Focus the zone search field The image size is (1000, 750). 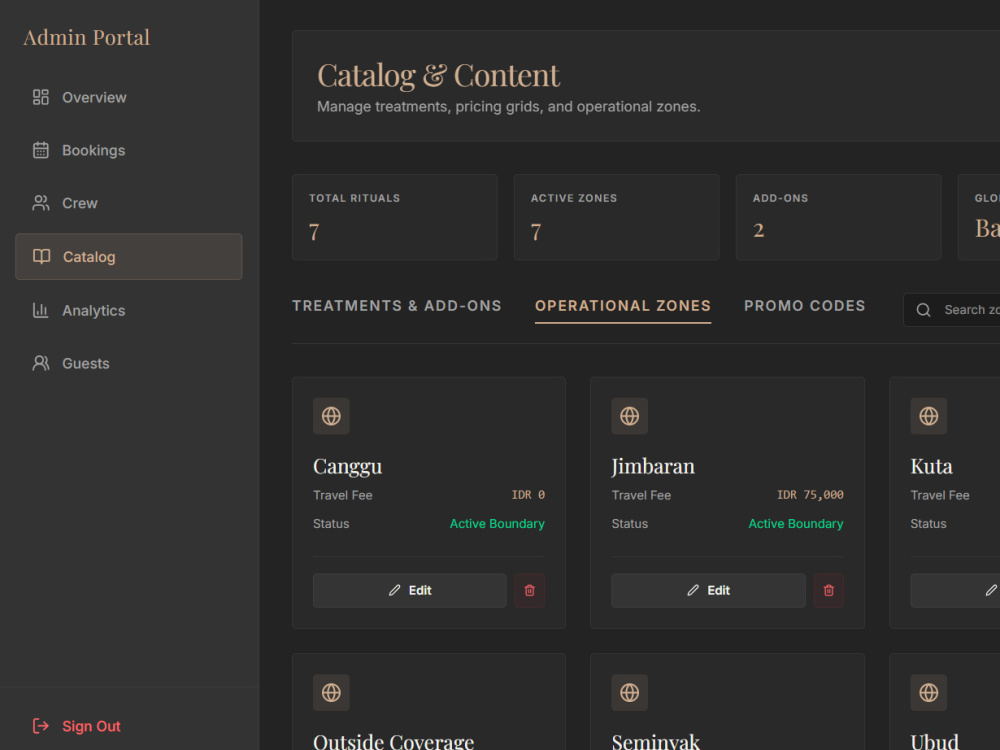click(x=952, y=310)
